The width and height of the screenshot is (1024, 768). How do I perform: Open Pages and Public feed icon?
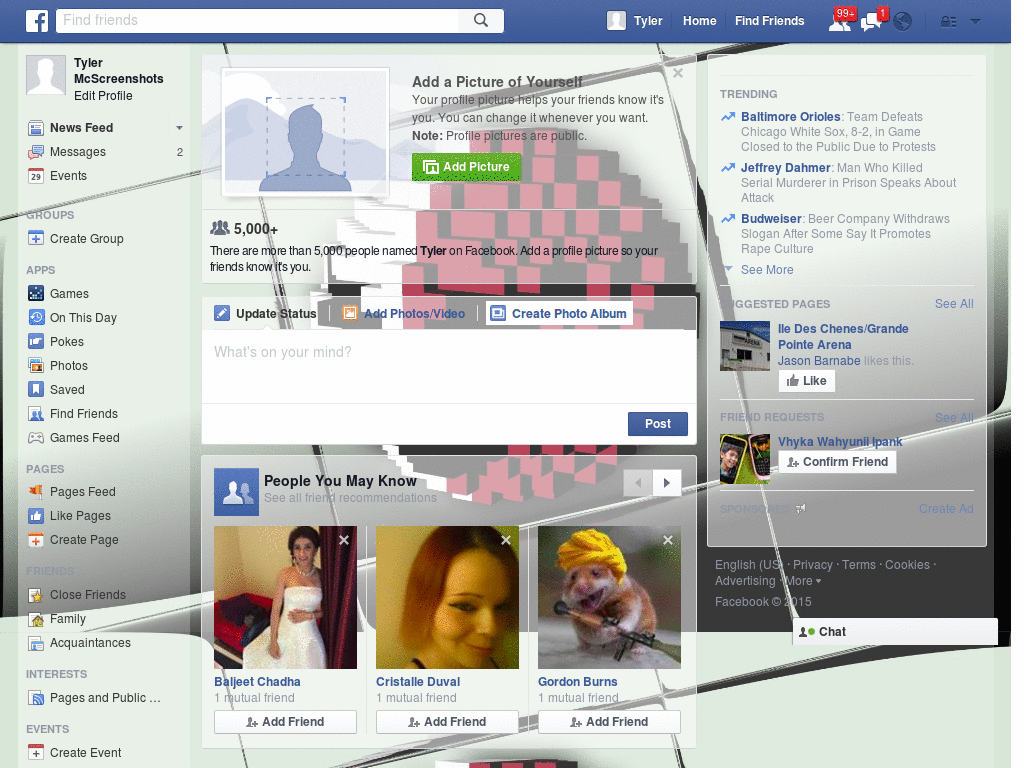36,698
